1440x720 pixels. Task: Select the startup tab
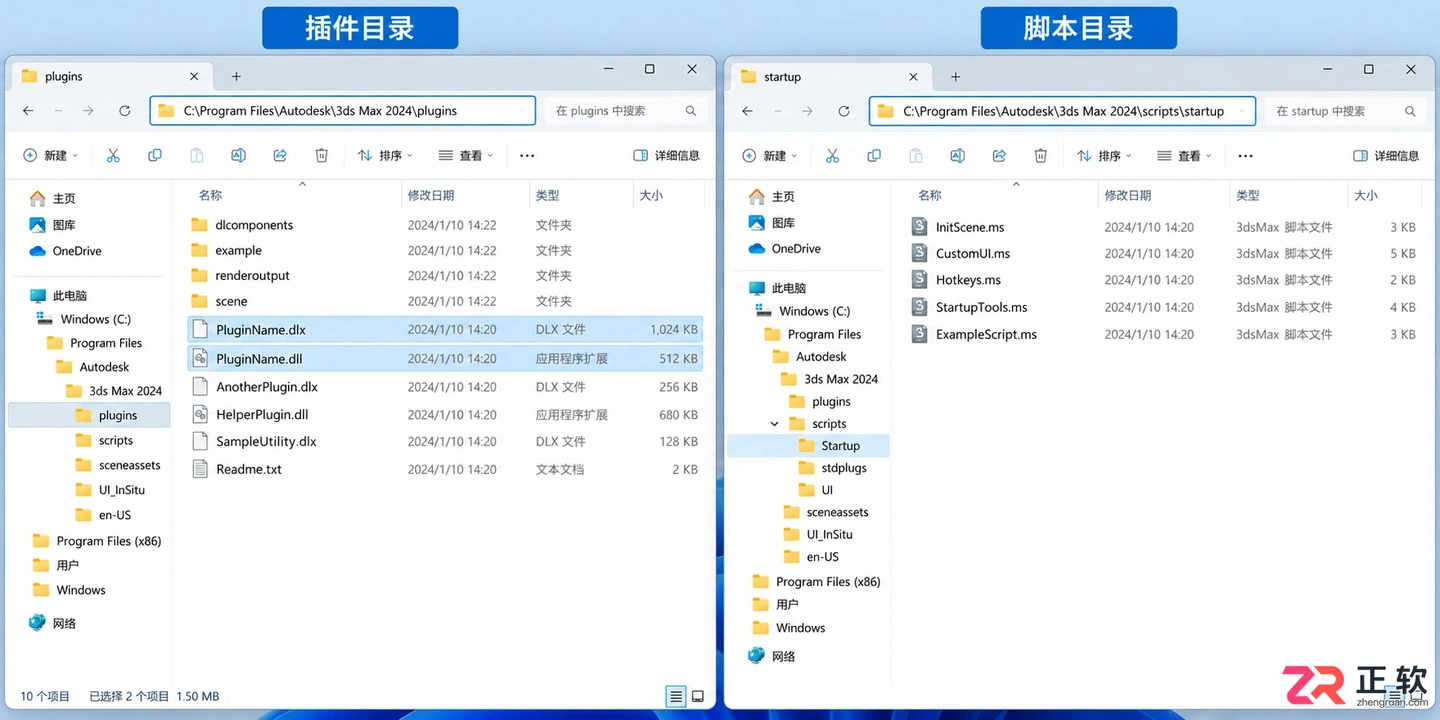(x=829, y=77)
